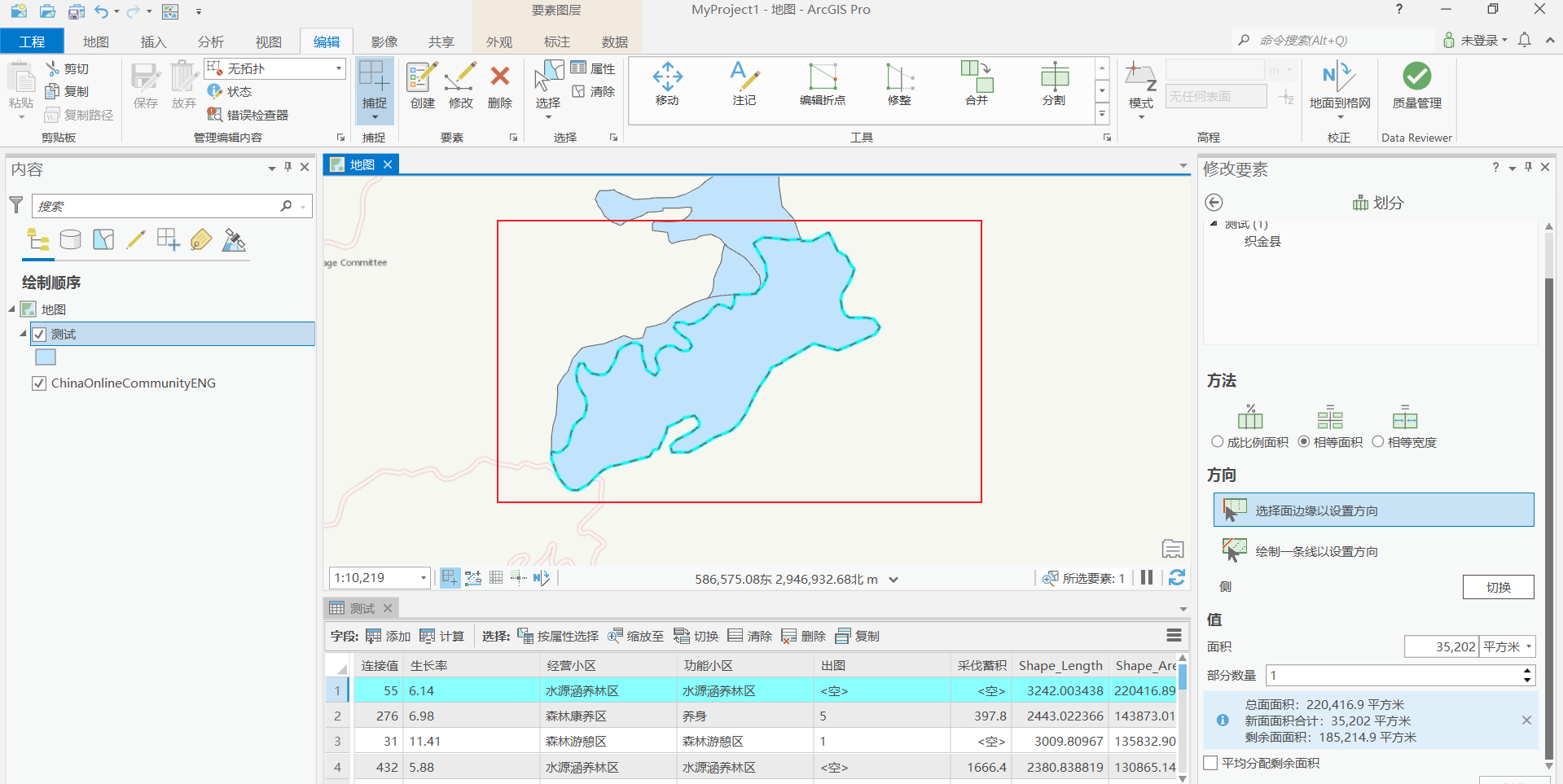Enable 平均分配剩余面积 option
This screenshot has height=784, width=1563.
click(x=1210, y=763)
